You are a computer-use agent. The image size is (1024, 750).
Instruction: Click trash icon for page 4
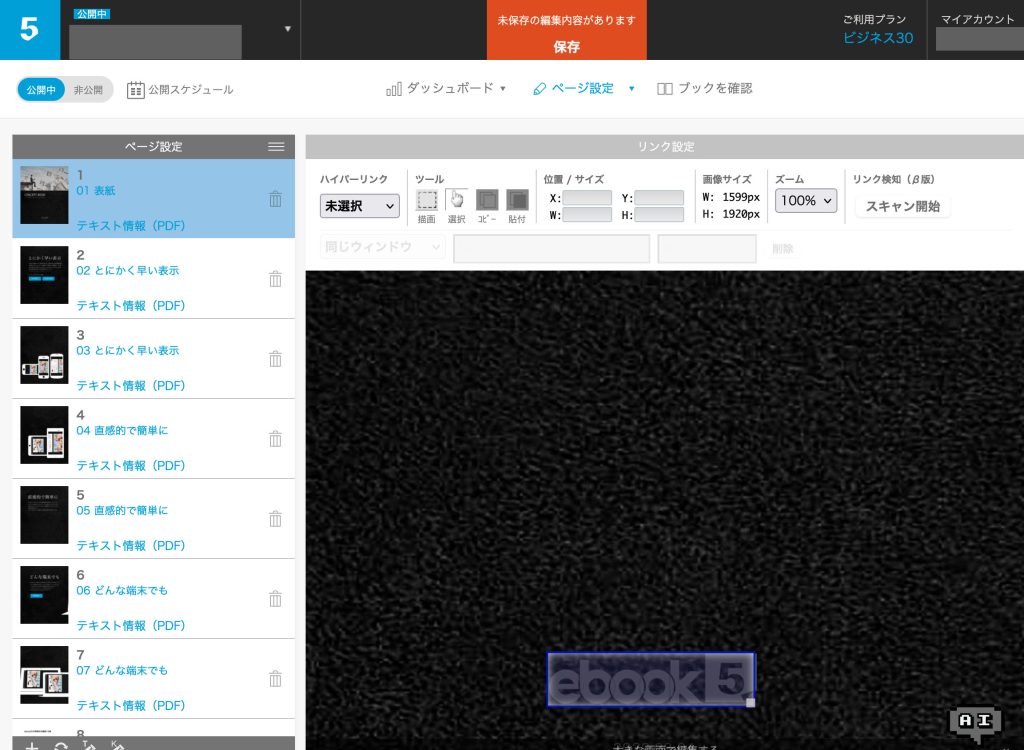[275, 439]
